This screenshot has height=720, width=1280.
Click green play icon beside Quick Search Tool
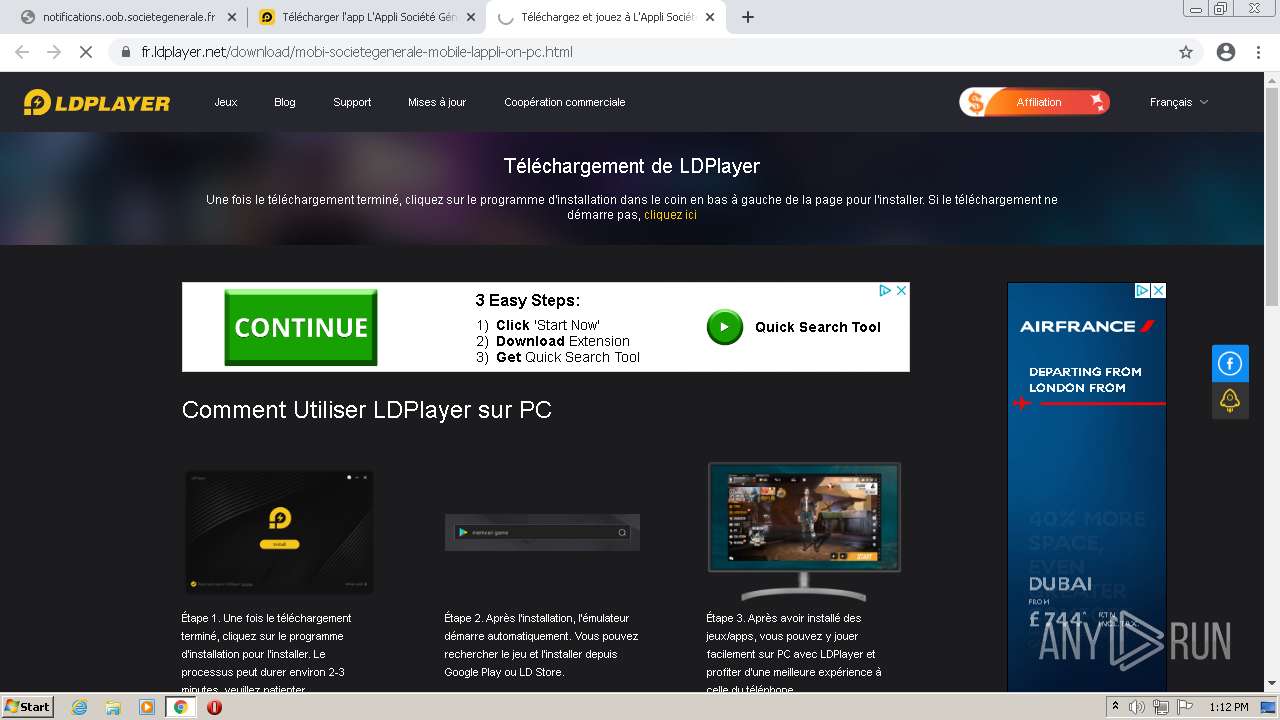pyautogui.click(x=725, y=327)
